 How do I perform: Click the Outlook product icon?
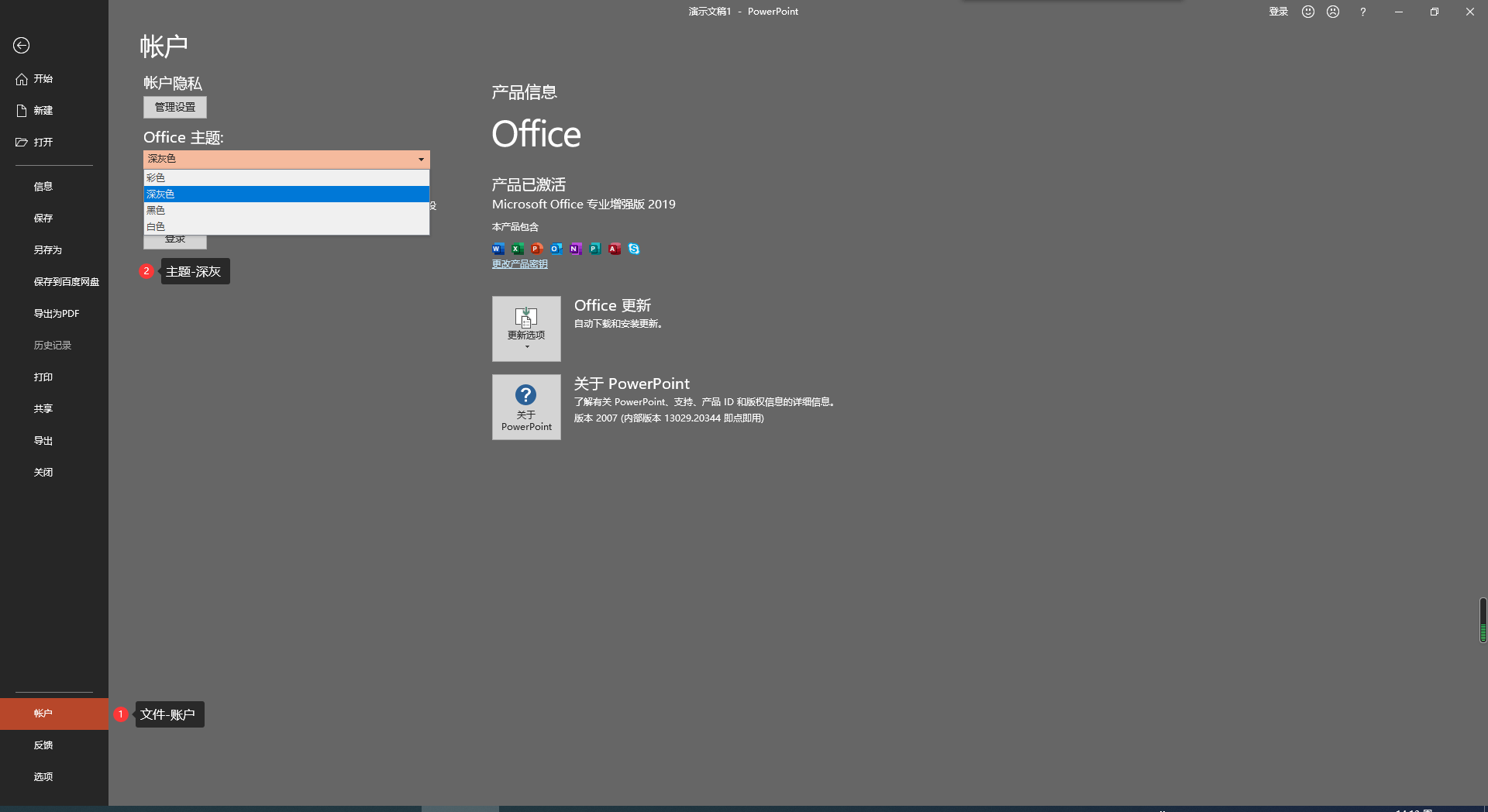click(556, 249)
